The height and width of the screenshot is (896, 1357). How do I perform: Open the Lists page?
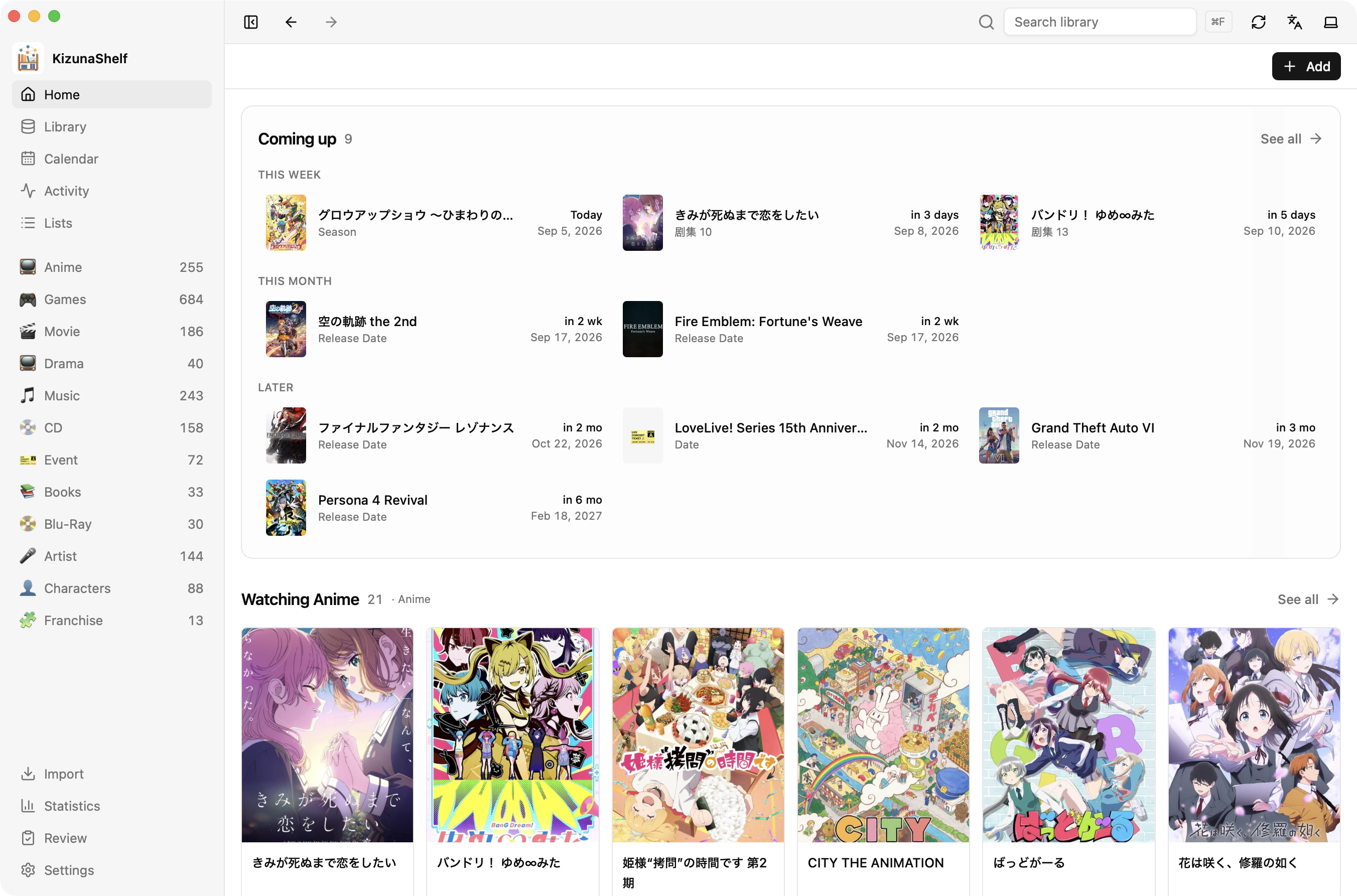pyautogui.click(x=112, y=223)
